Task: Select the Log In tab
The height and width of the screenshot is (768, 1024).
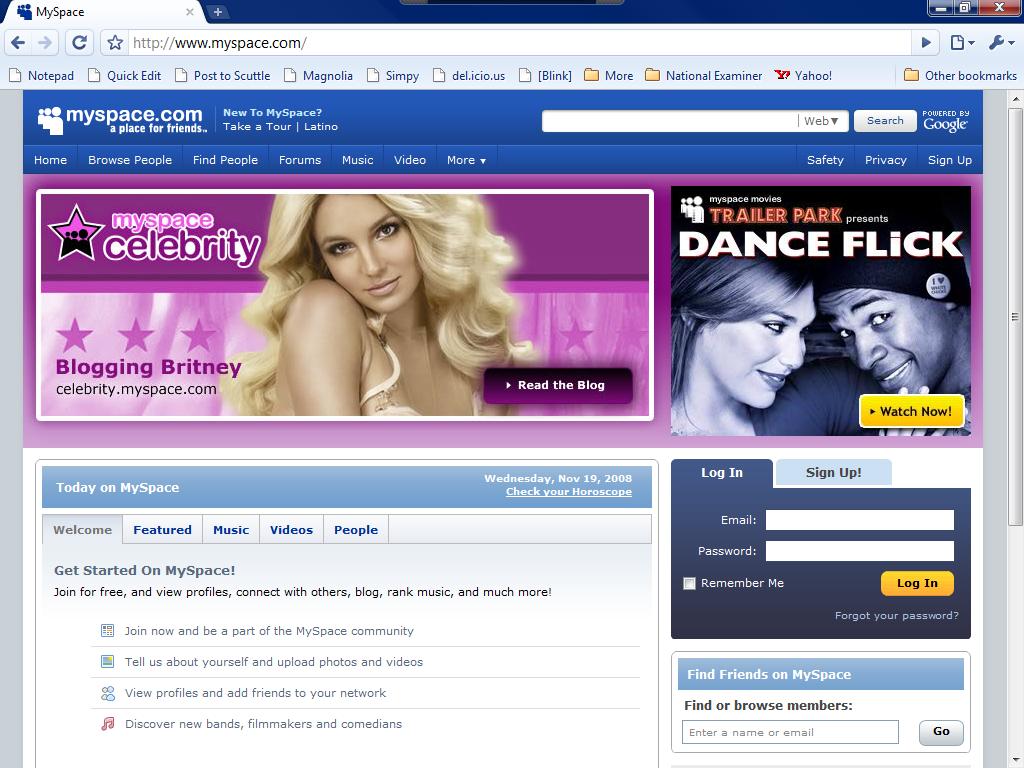Action: click(x=722, y=473)
